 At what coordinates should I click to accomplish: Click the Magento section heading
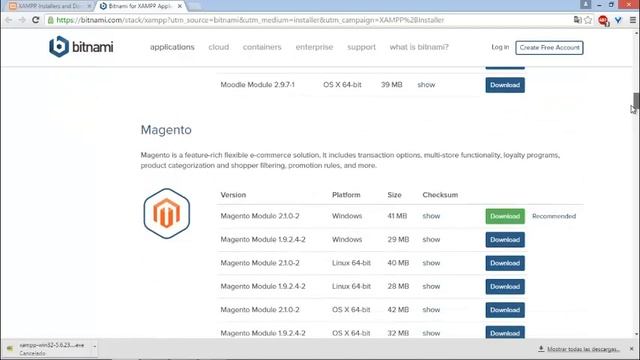[x=166, y=130]
